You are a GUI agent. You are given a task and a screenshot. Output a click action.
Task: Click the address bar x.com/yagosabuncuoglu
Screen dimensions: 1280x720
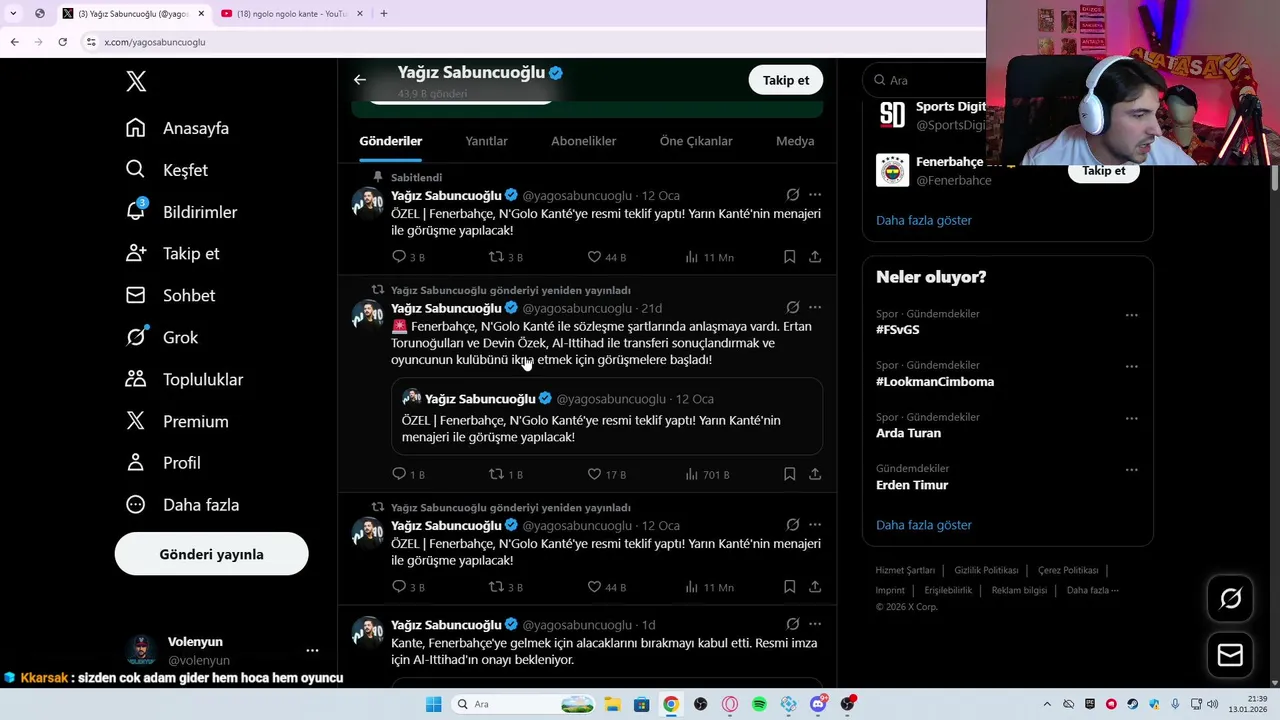pyautogui.click(x=155, y=42)
